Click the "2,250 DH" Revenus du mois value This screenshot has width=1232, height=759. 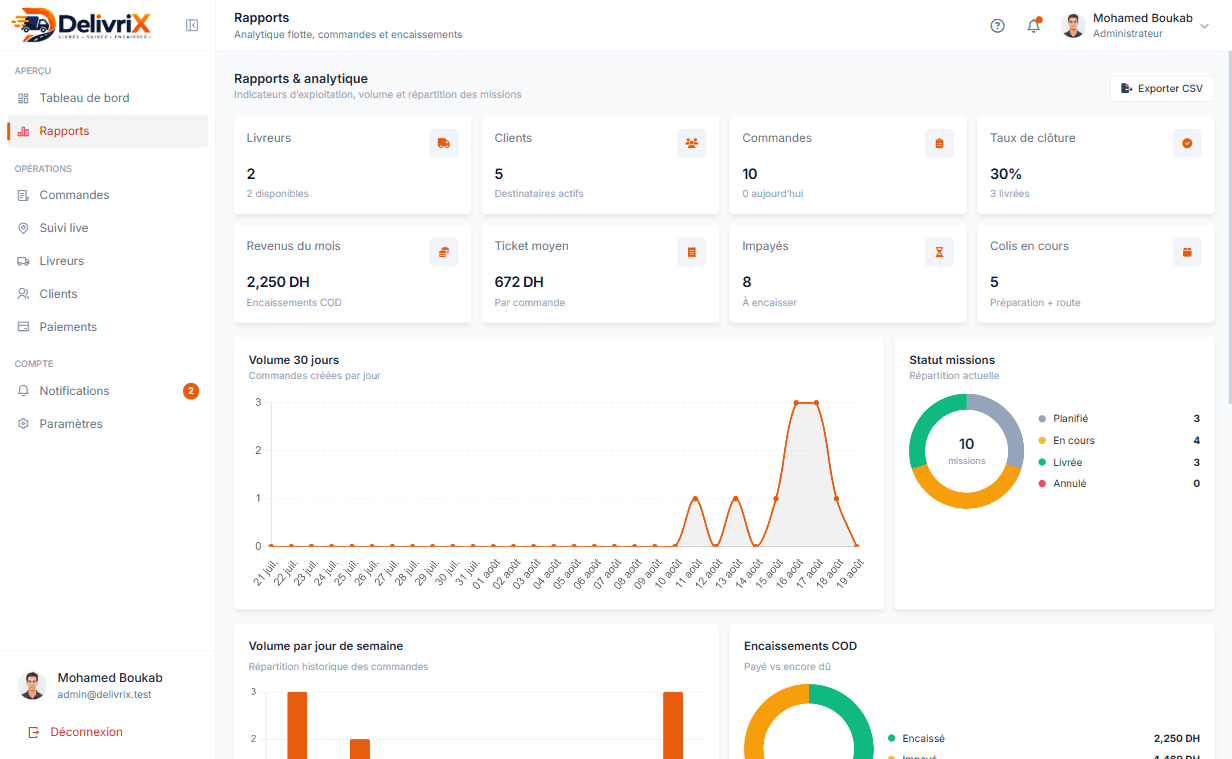coord(277,282)
